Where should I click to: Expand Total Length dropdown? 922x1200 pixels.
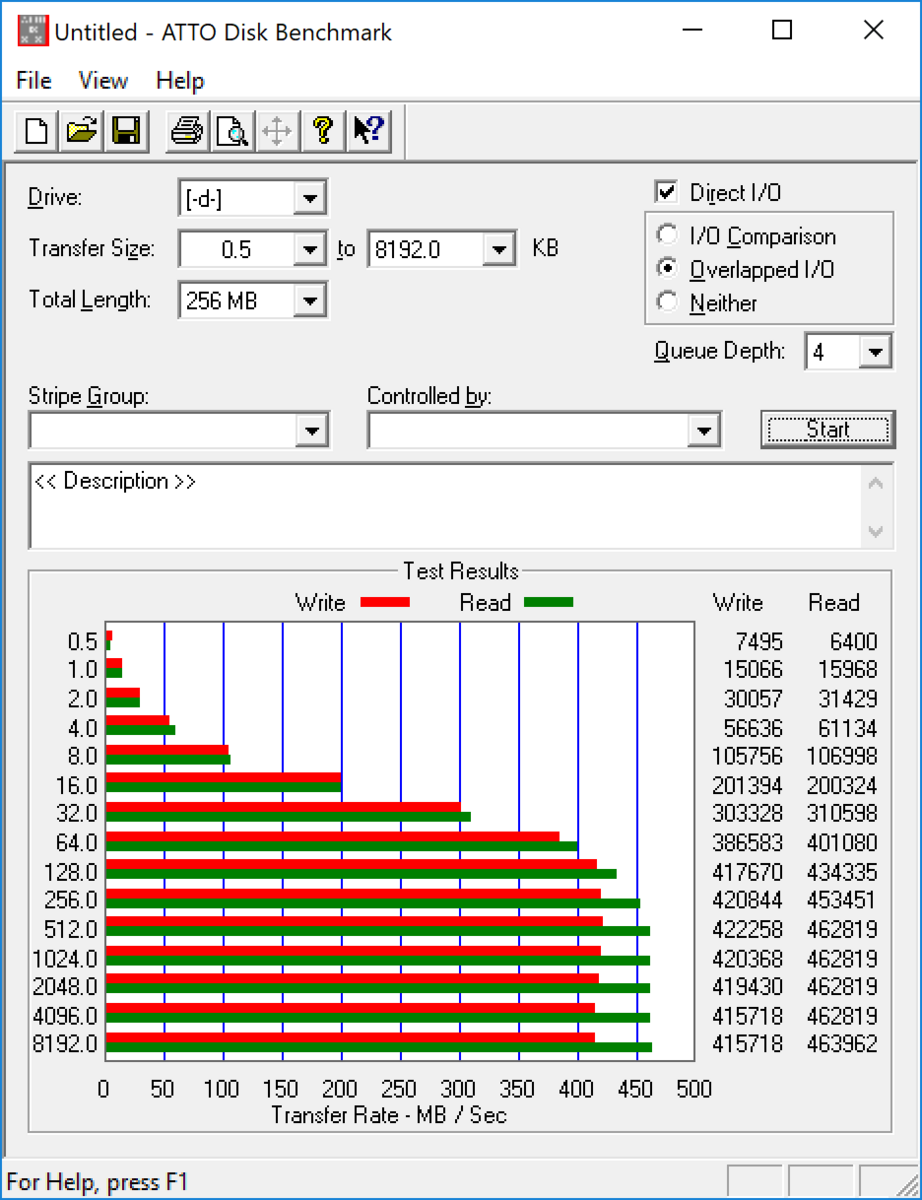pyautogui.click(x=310, y=300)
